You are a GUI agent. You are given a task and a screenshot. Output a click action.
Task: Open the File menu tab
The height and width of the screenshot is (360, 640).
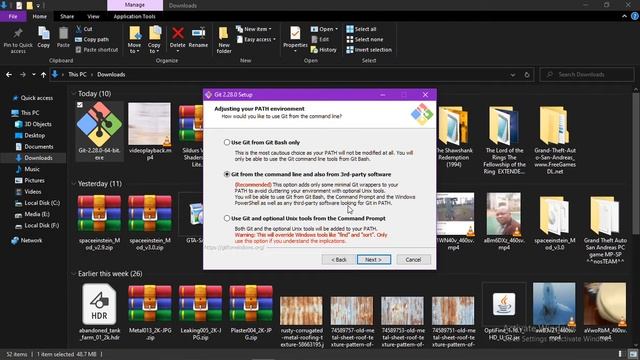13,16
